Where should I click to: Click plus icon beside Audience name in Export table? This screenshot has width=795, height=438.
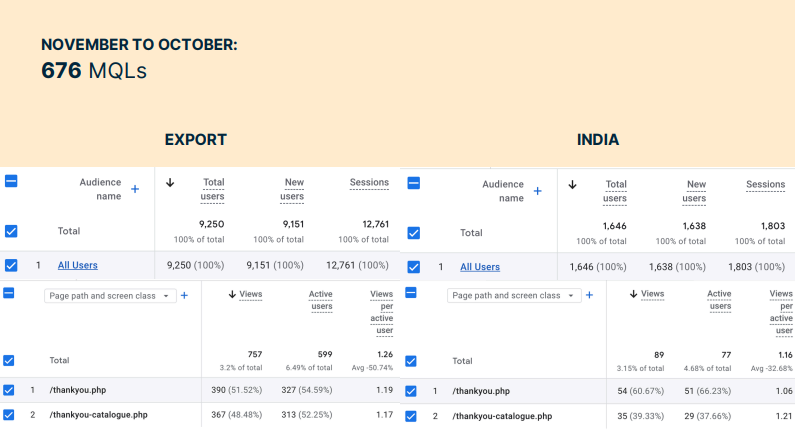135,189
